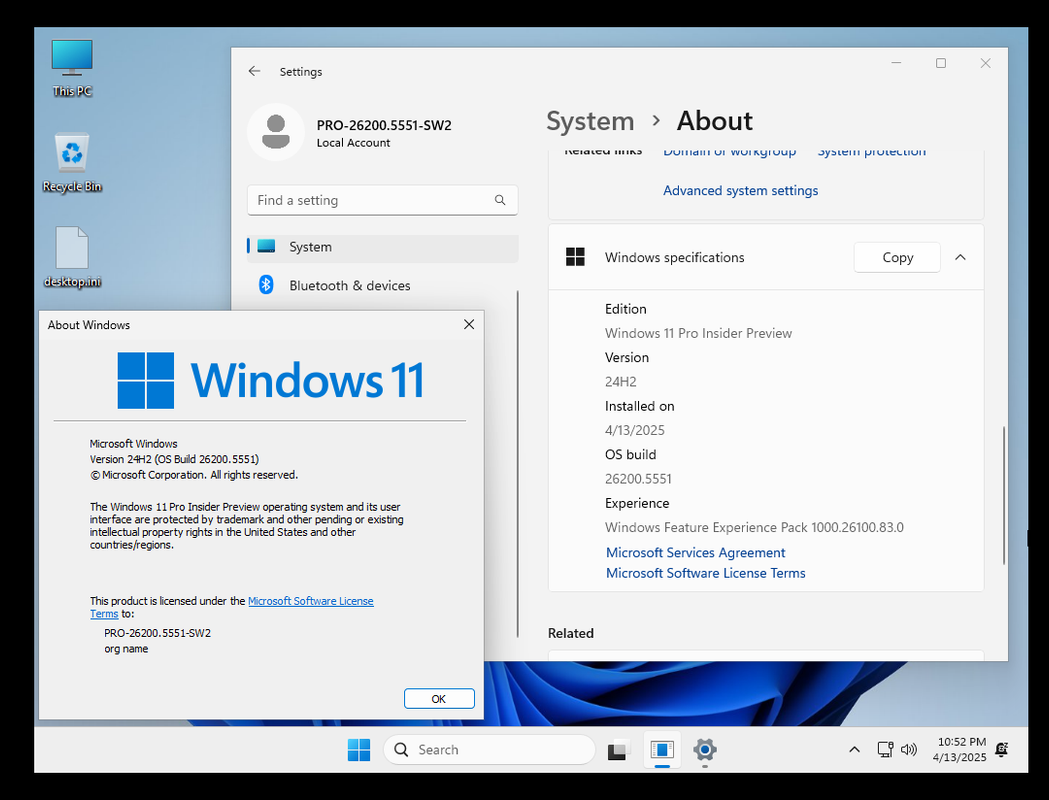Open the Recycle Bin desktop icon
This screenshot has width=1049, height=800.
(x=72, y=163)
